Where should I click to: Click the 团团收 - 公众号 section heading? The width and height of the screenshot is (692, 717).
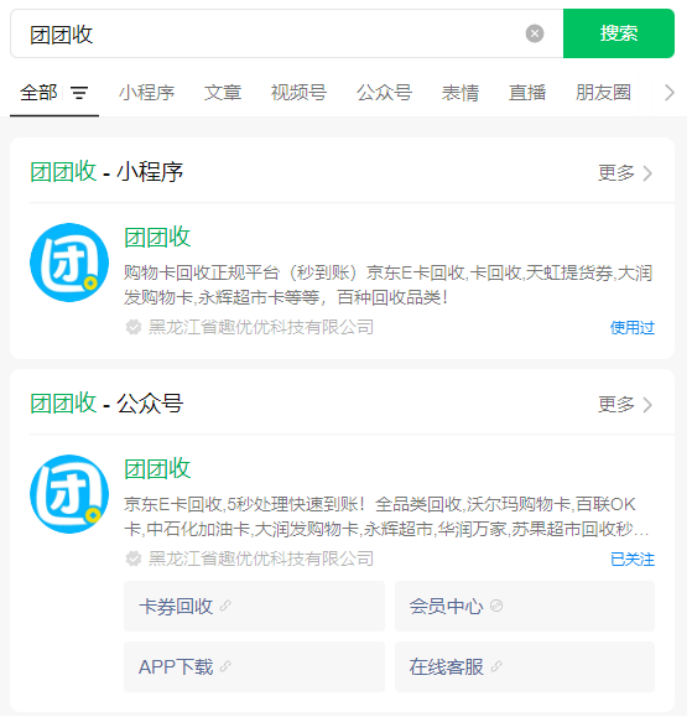click(107, 403)
